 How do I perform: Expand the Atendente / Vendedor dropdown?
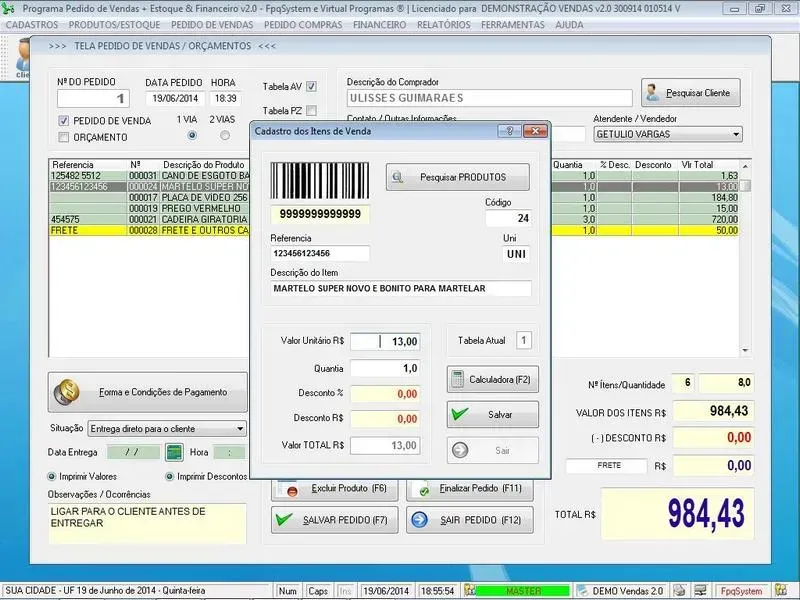[736, 134]
